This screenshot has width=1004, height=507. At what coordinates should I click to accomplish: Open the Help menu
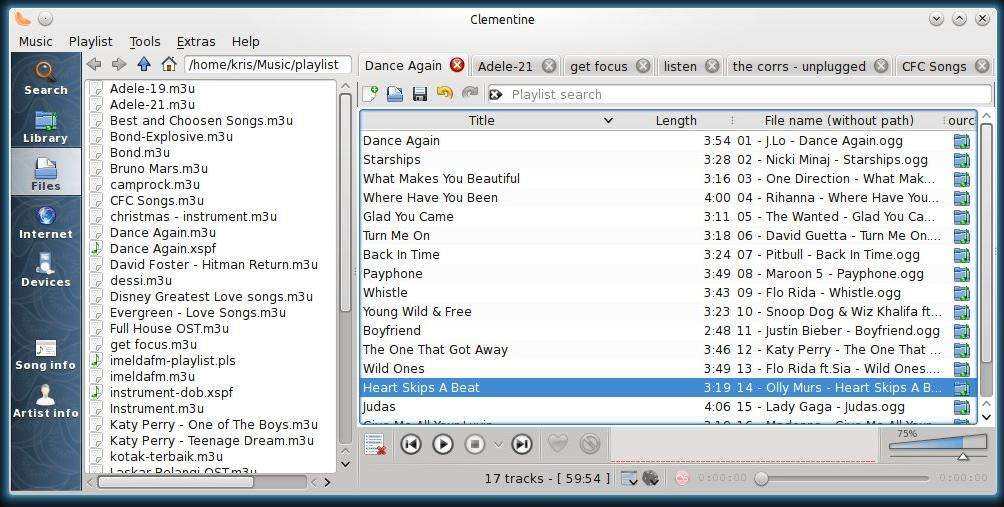[246, 42]
